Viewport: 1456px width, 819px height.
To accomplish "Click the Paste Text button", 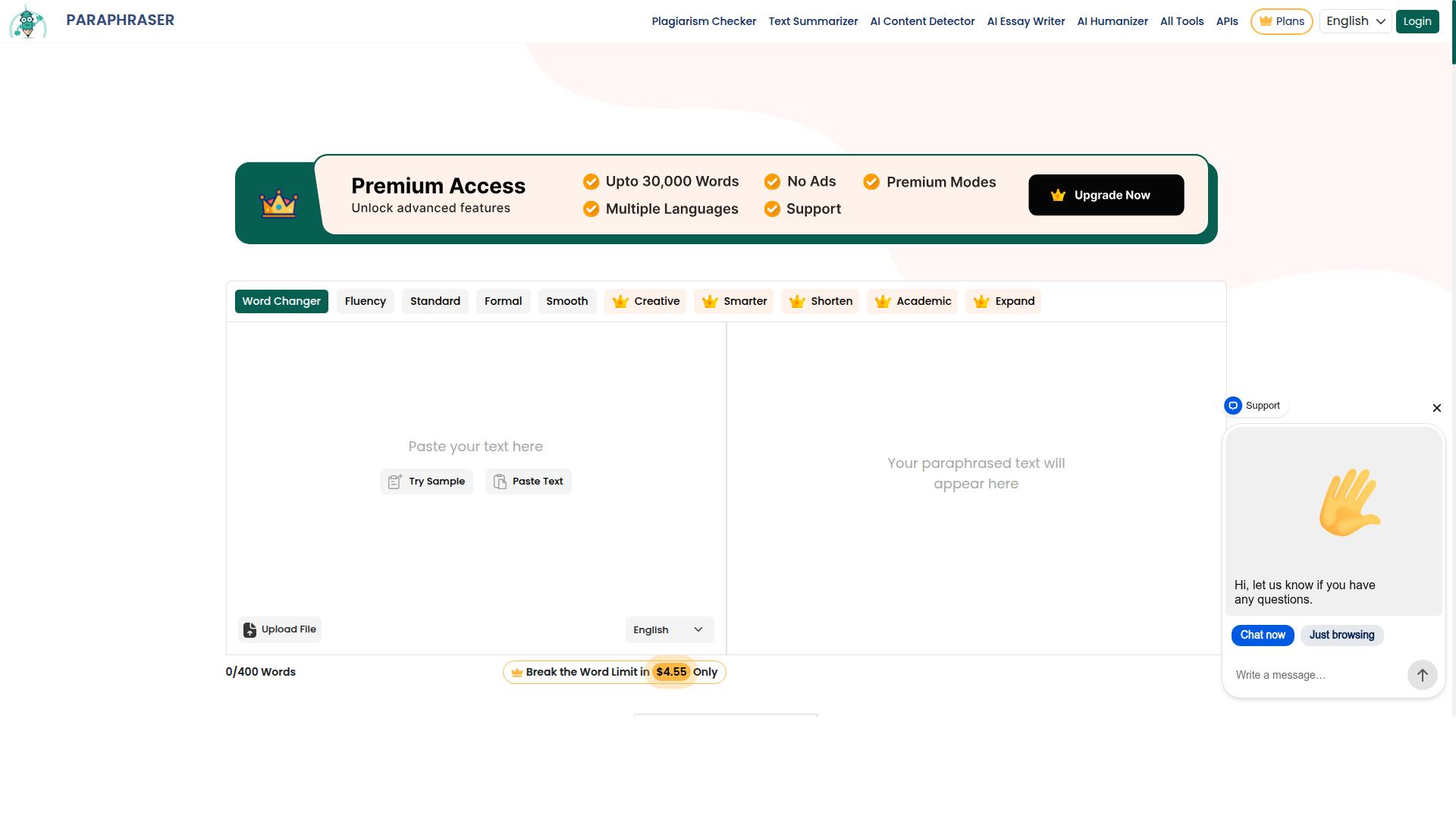I will point(528,482).
